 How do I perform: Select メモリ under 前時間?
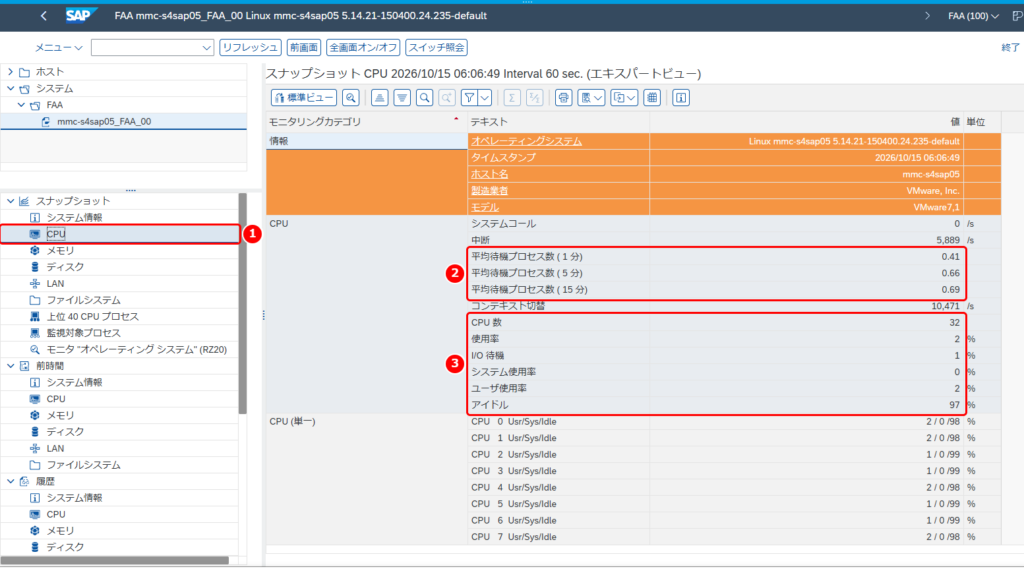click(x=60, y=415)
